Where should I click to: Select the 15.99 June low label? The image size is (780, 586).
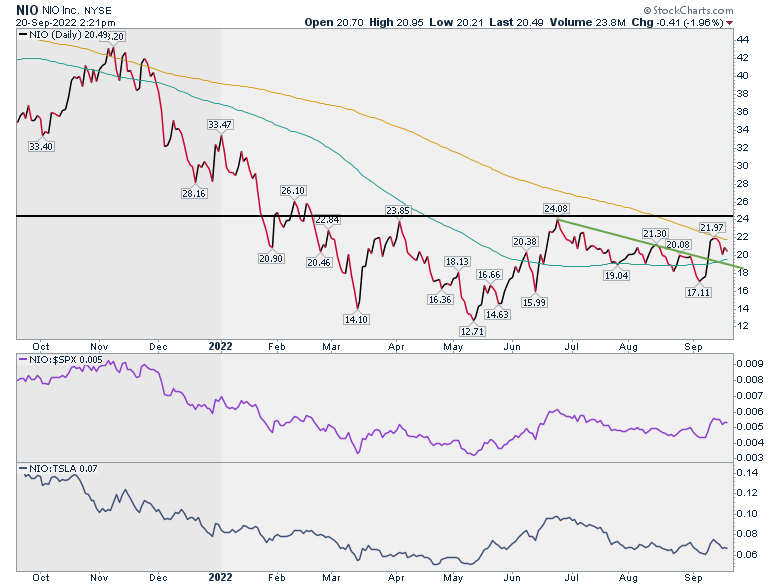[534, 302]
